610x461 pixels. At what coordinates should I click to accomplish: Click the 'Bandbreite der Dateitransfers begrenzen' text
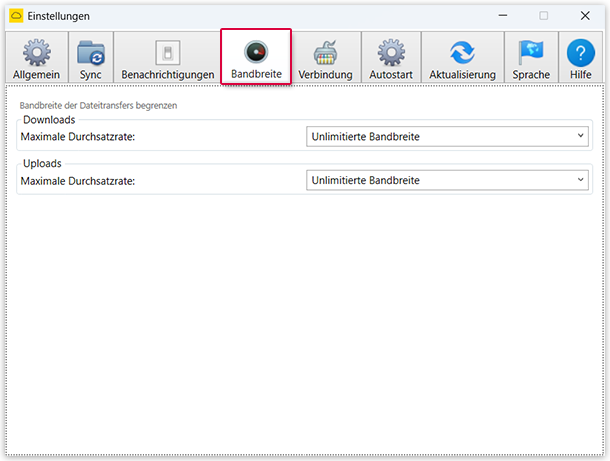pyautogui.click(x=98, y=105)
